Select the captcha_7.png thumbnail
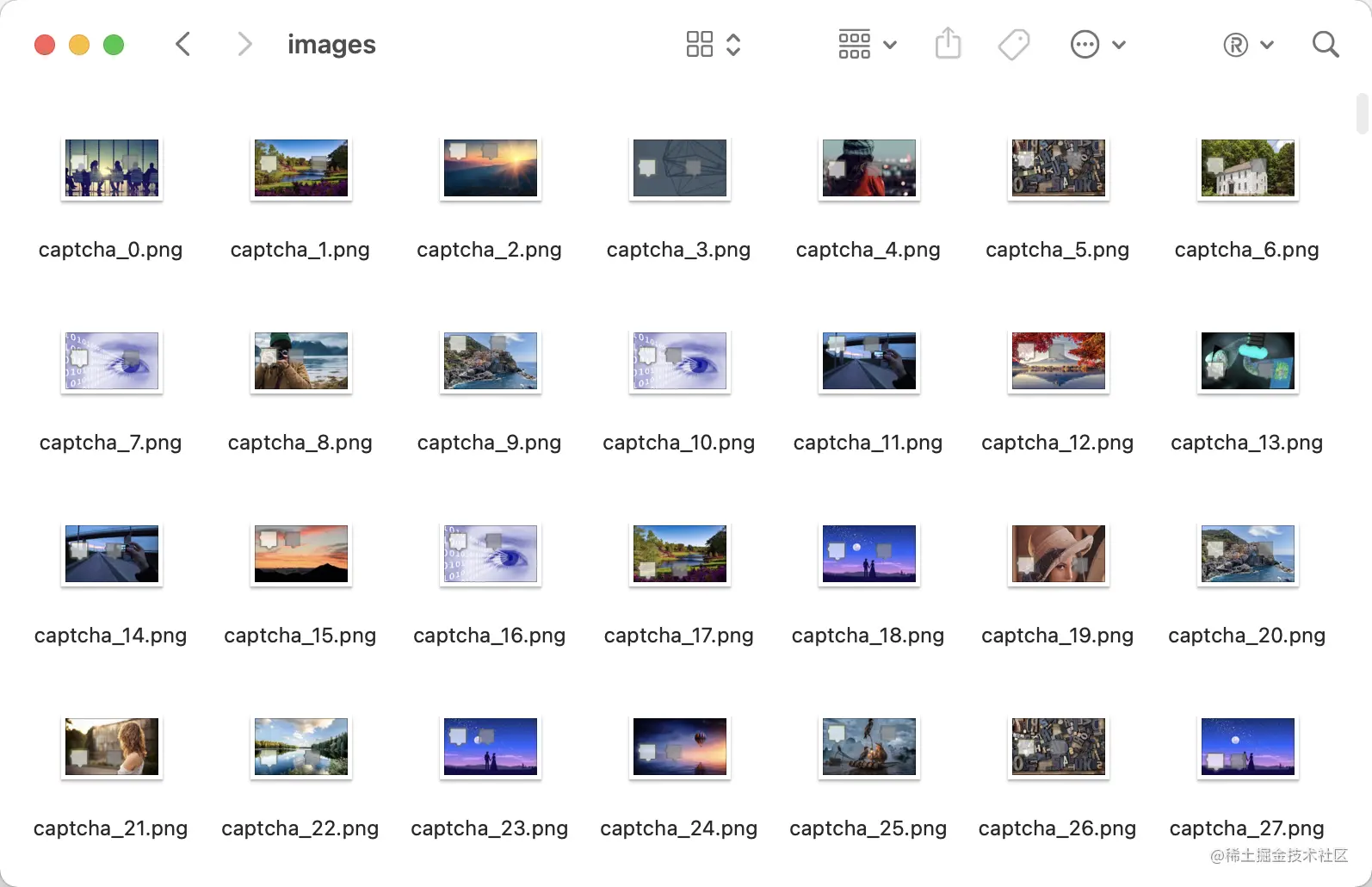1372x887 pixels. click(x=112, y=361)
